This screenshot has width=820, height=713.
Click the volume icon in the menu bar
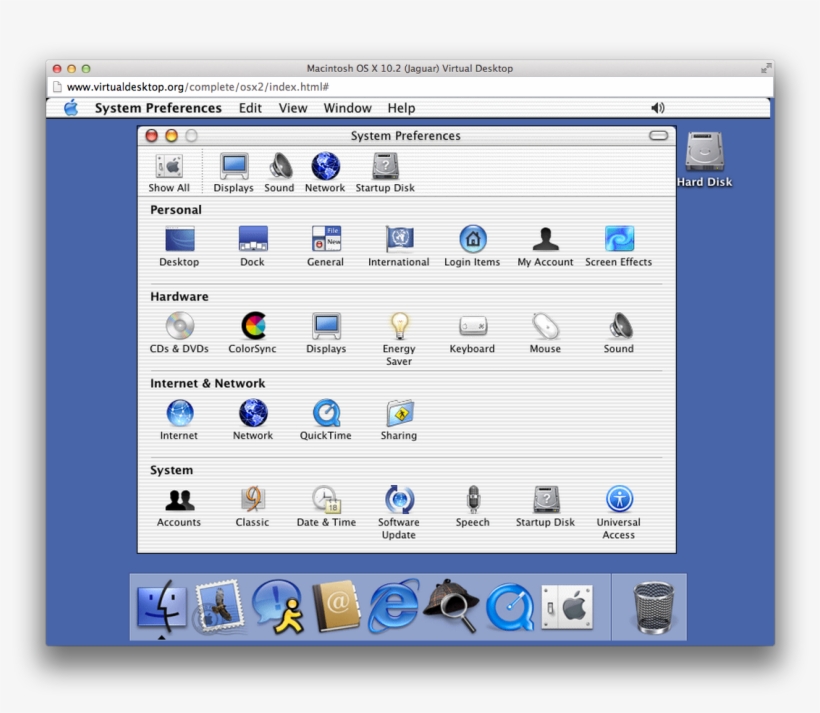(x=656, y=107)
